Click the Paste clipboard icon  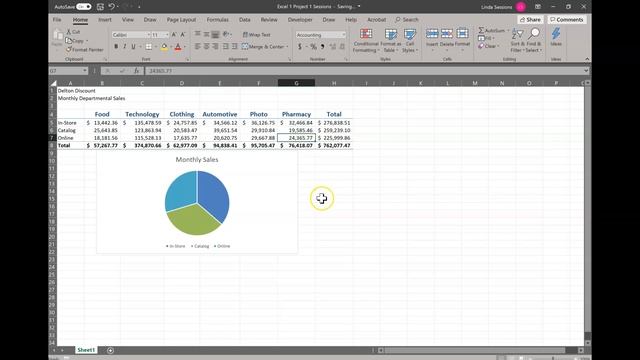pos(58,35)
